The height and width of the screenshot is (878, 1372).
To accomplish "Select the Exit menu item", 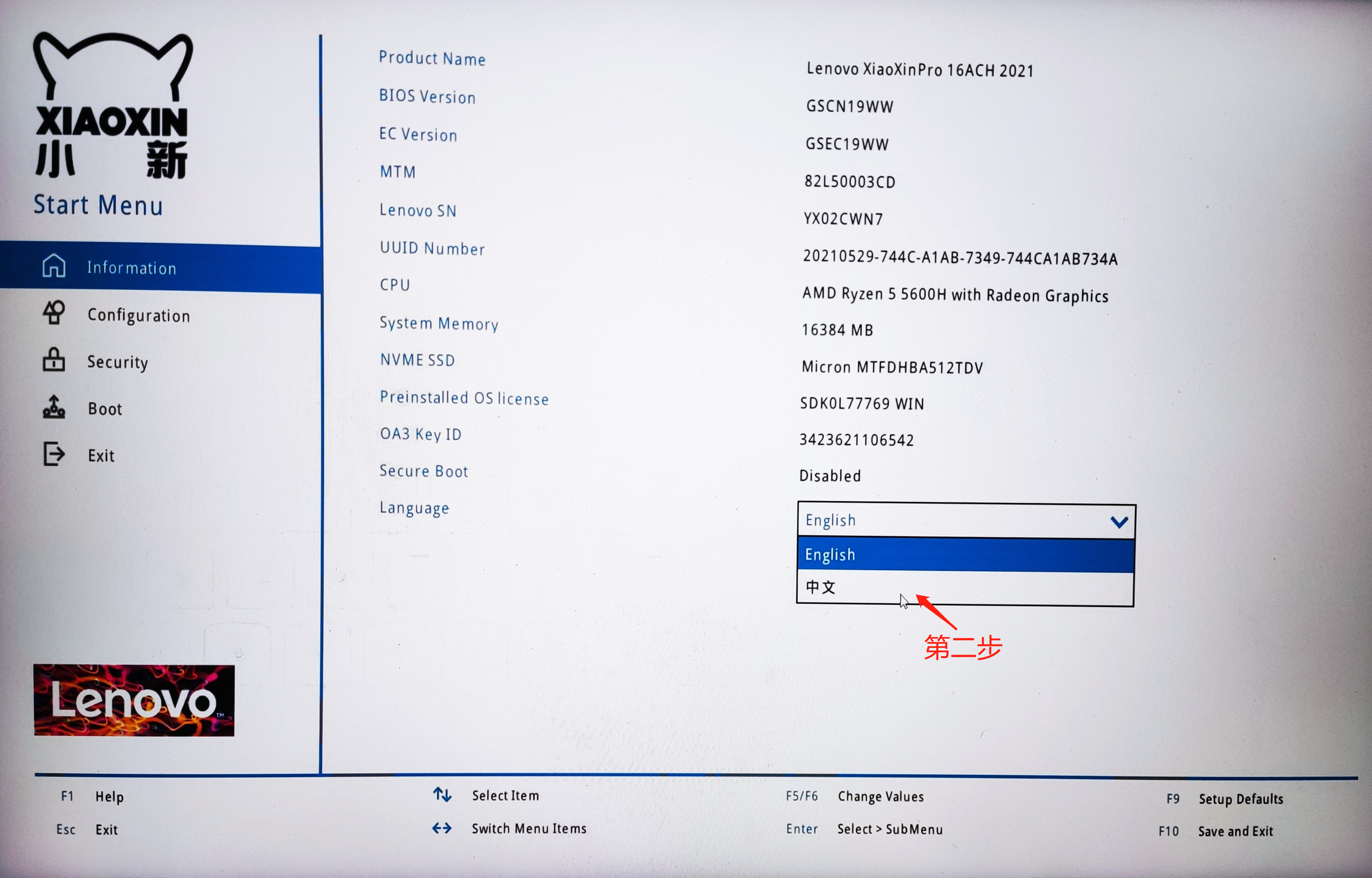I will point(101,455).
